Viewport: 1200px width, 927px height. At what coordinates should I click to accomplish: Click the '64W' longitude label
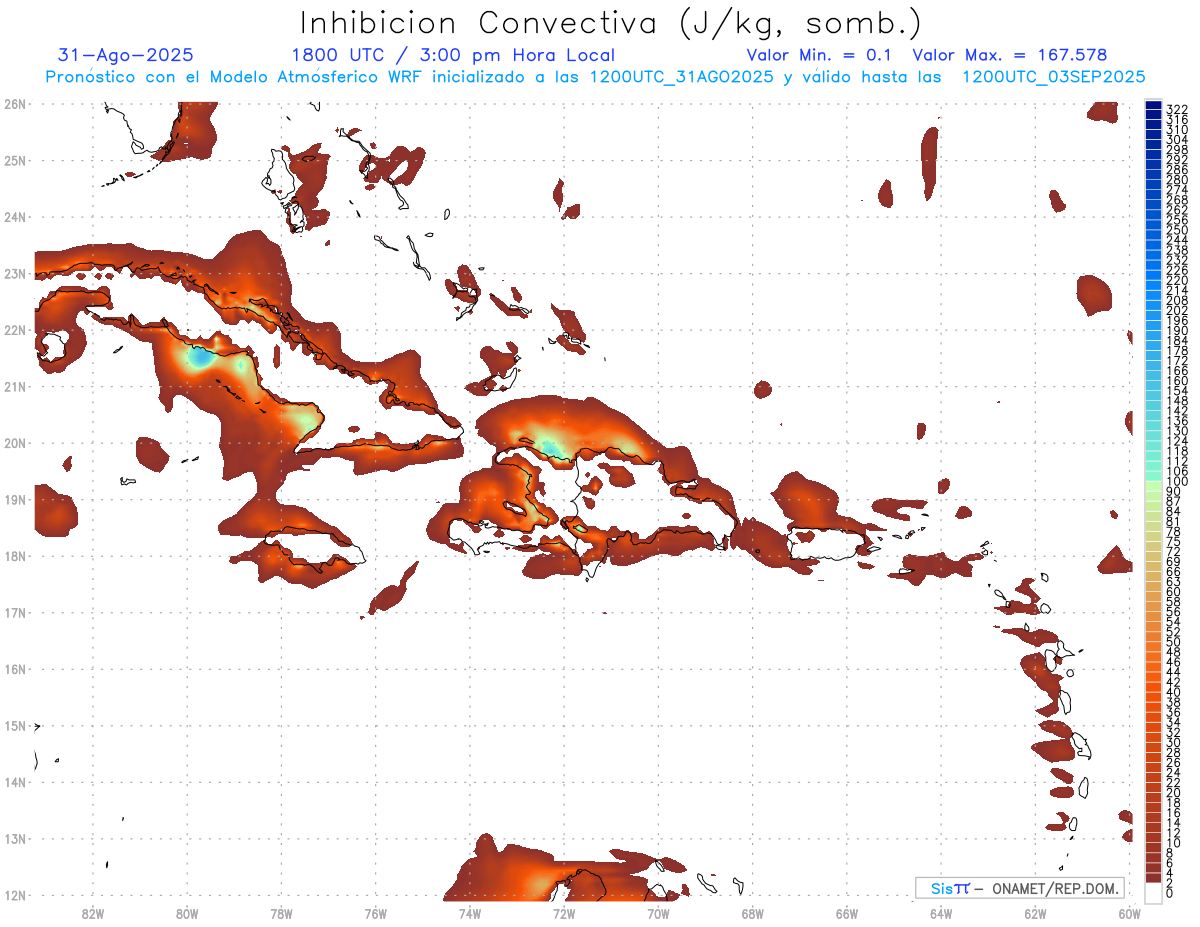[941, 913]
